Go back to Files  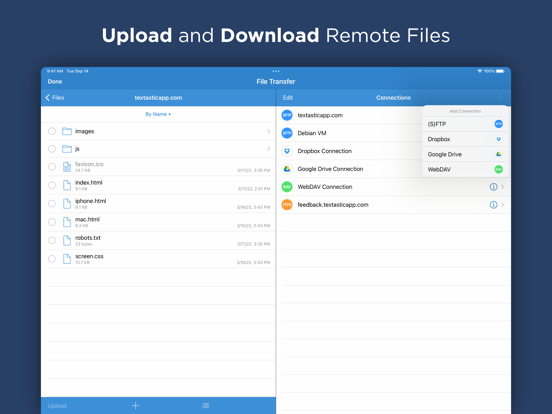click(55, 98)
